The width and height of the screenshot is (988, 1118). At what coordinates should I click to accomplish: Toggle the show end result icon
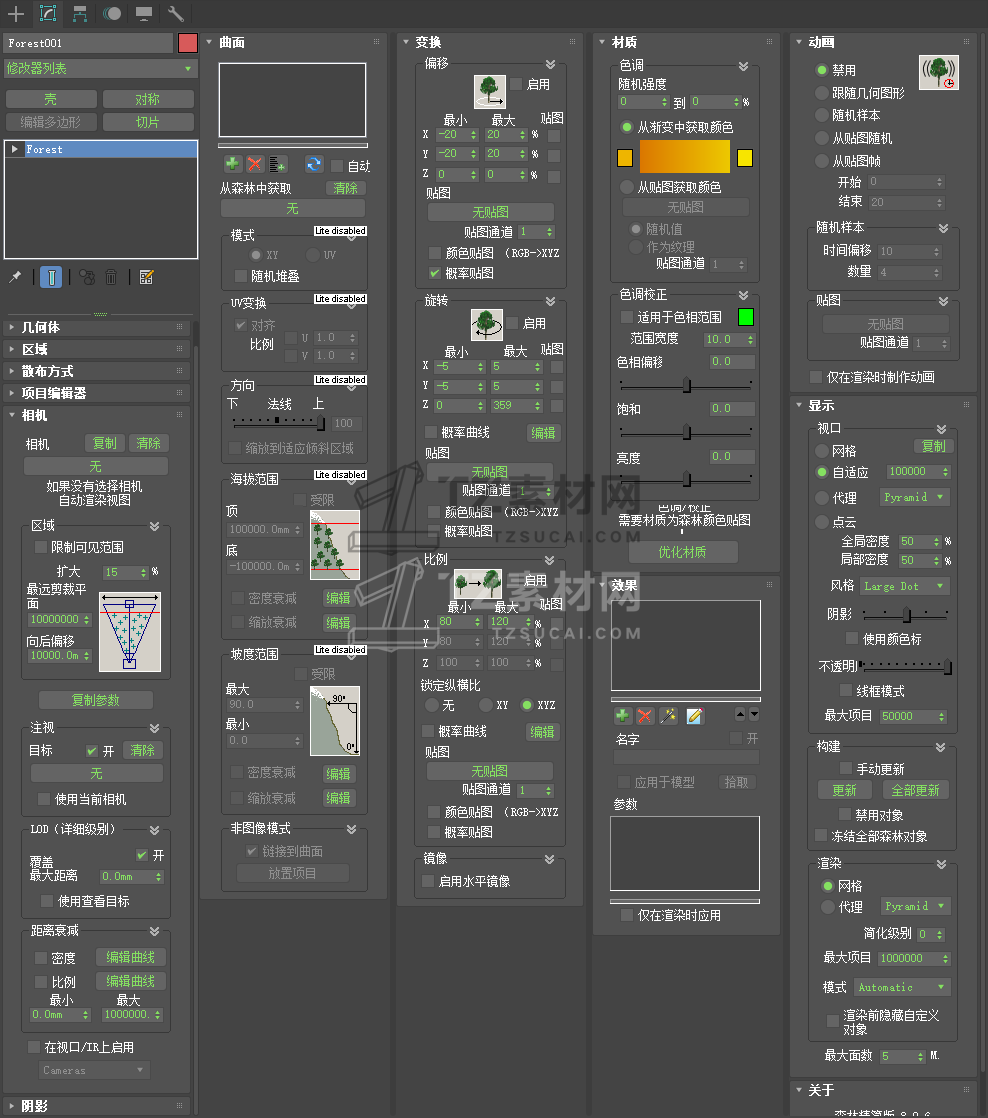(x=51, y=277)
